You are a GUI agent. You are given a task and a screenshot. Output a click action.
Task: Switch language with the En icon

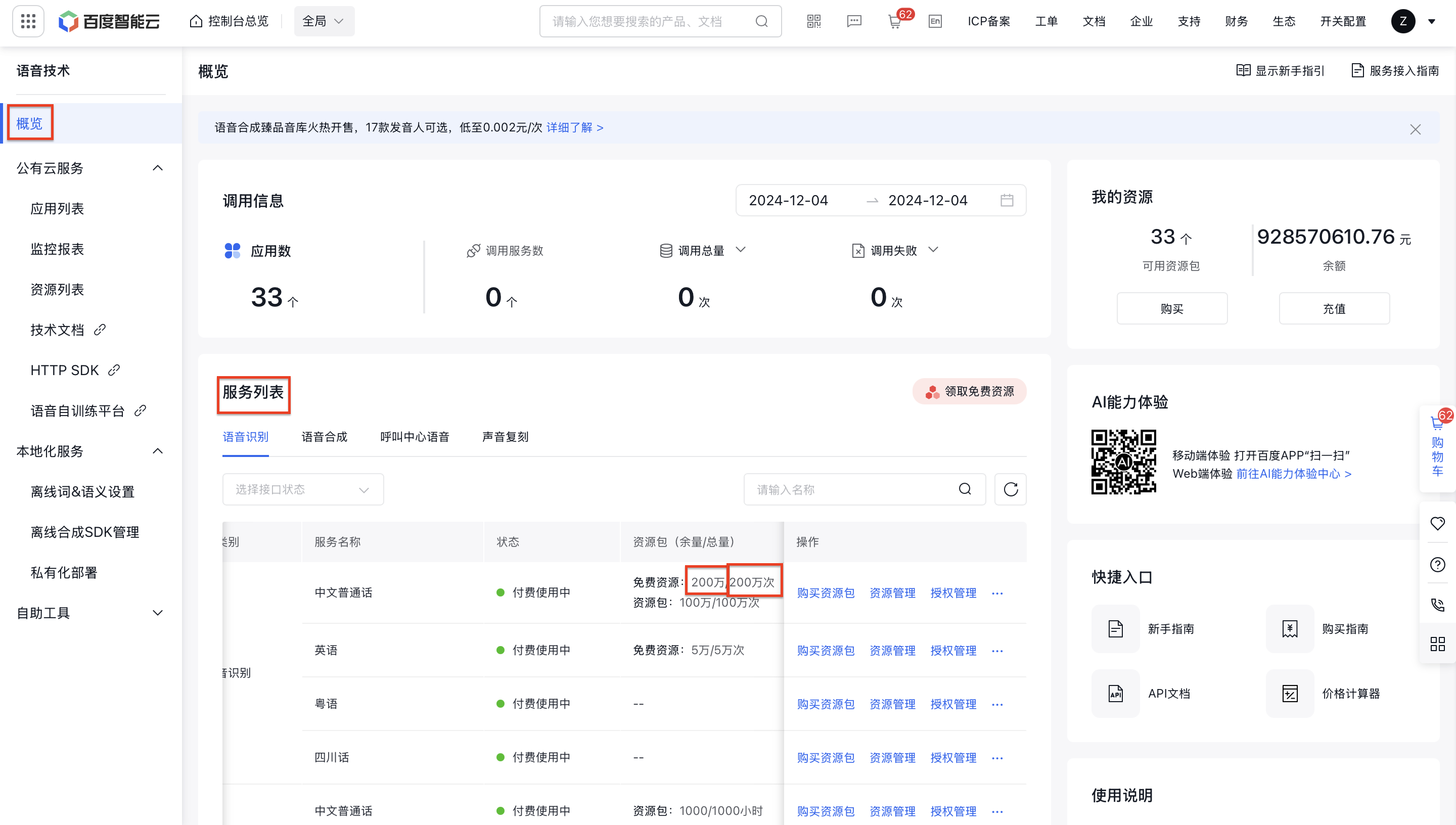click(935, 22)
